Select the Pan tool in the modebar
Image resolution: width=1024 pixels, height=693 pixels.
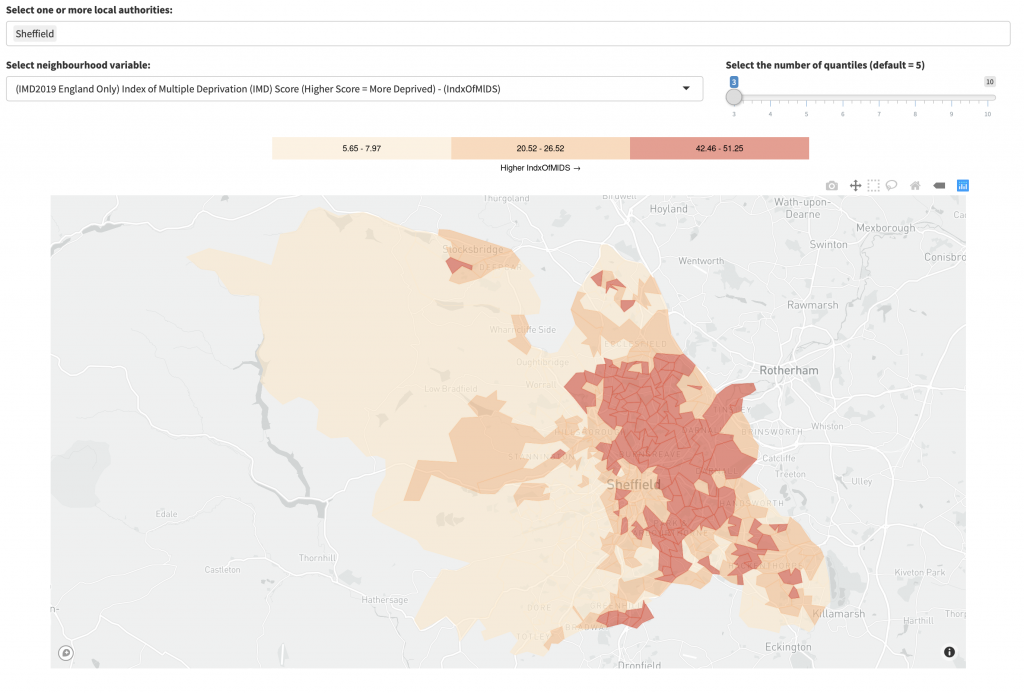click(x=855, y=185)
